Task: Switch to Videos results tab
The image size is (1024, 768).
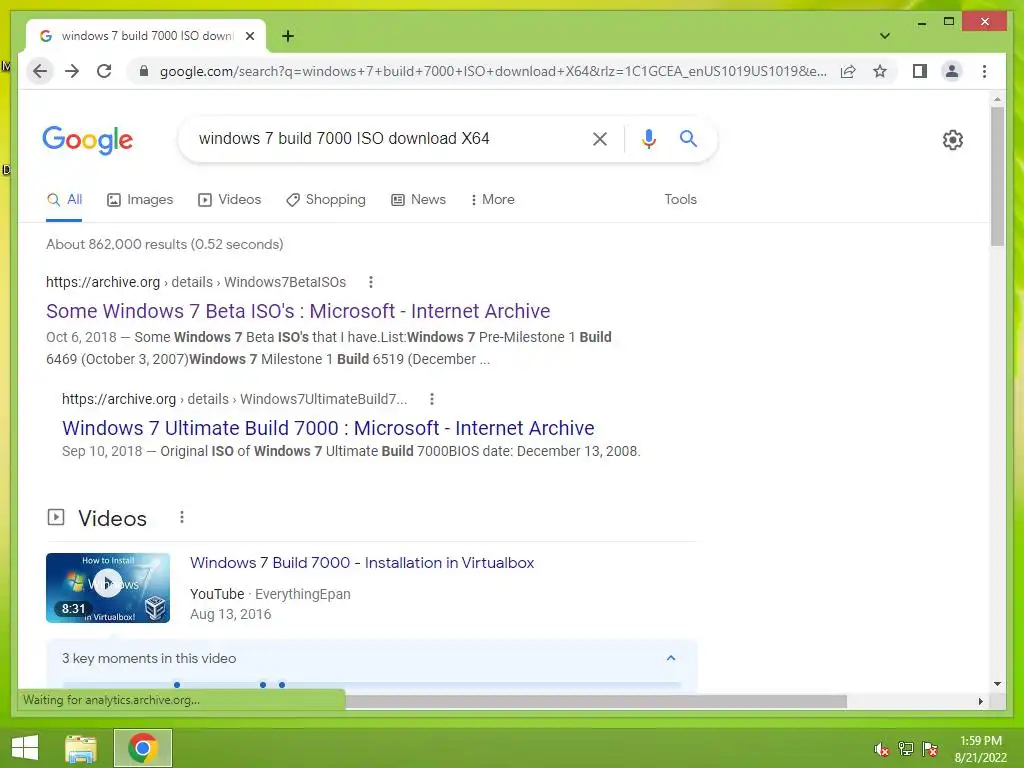Action: point(229,200)
